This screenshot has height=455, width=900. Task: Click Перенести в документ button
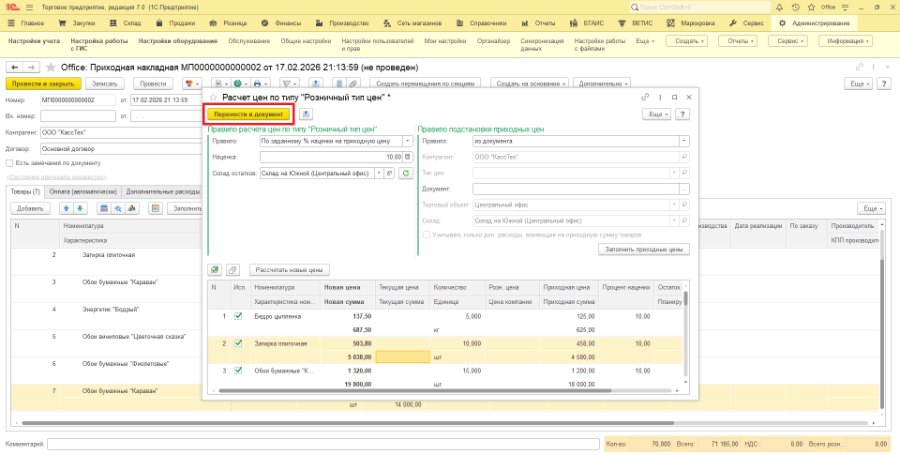tap(249, 115)
